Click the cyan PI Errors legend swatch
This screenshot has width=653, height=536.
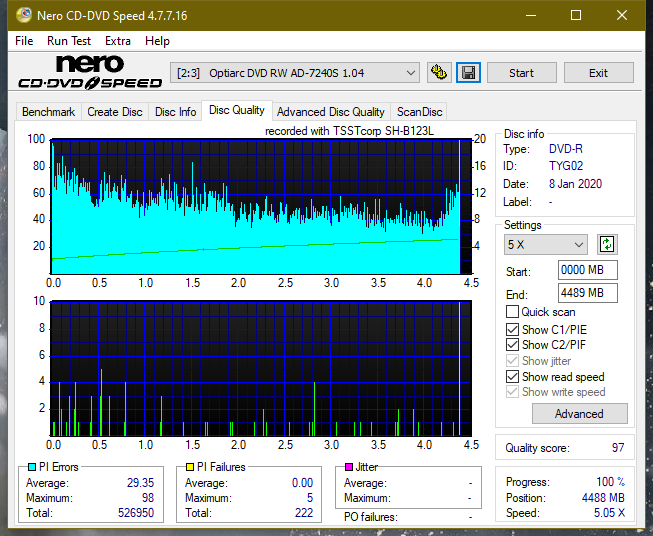[31, 467]
